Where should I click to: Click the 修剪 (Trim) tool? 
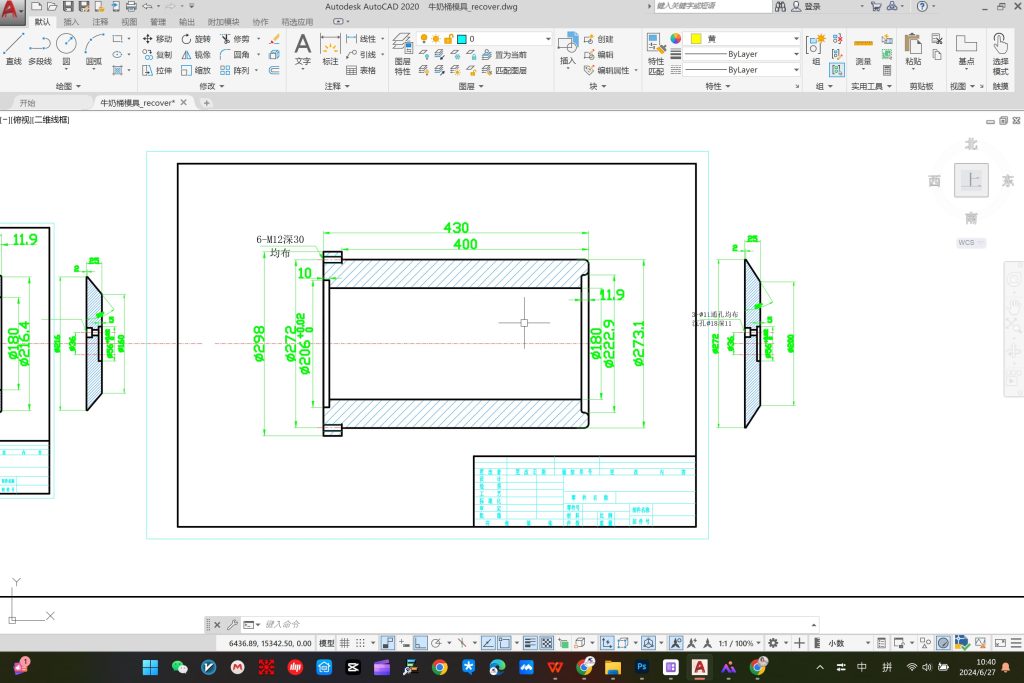(235, 39)
